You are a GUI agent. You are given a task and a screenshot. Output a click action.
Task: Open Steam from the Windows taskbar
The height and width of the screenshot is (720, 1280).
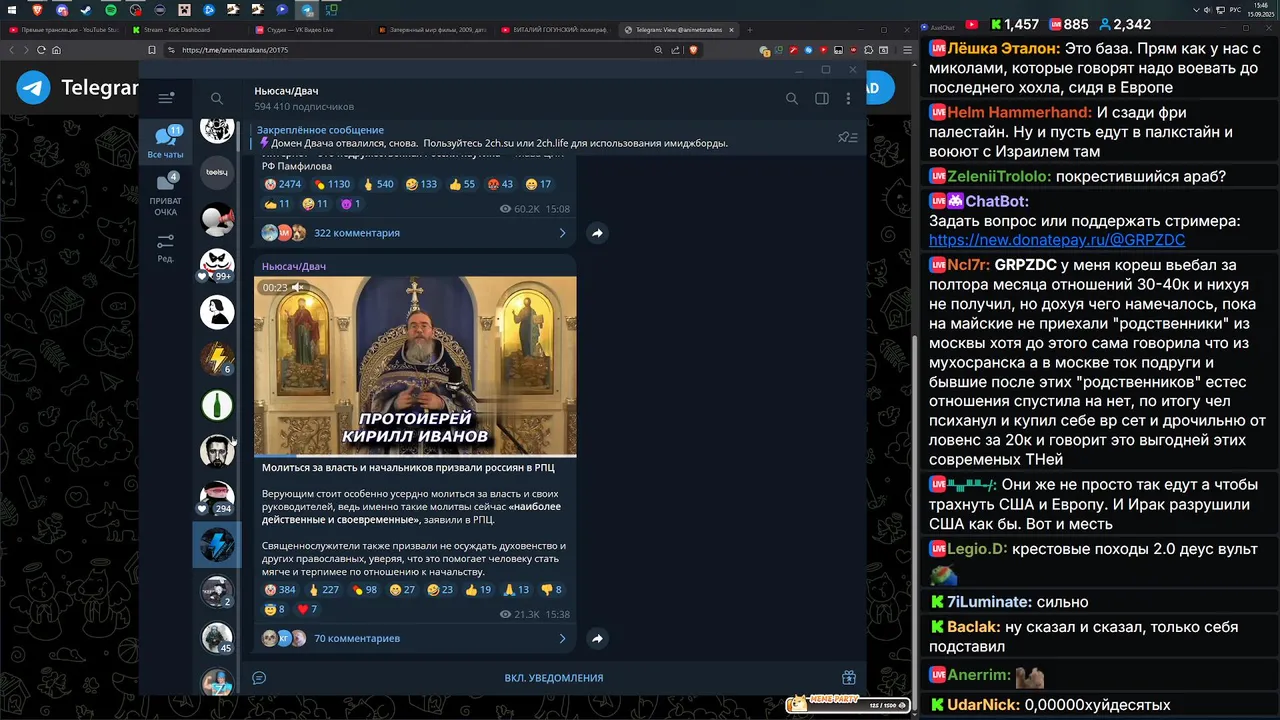[x=86, y=10]
